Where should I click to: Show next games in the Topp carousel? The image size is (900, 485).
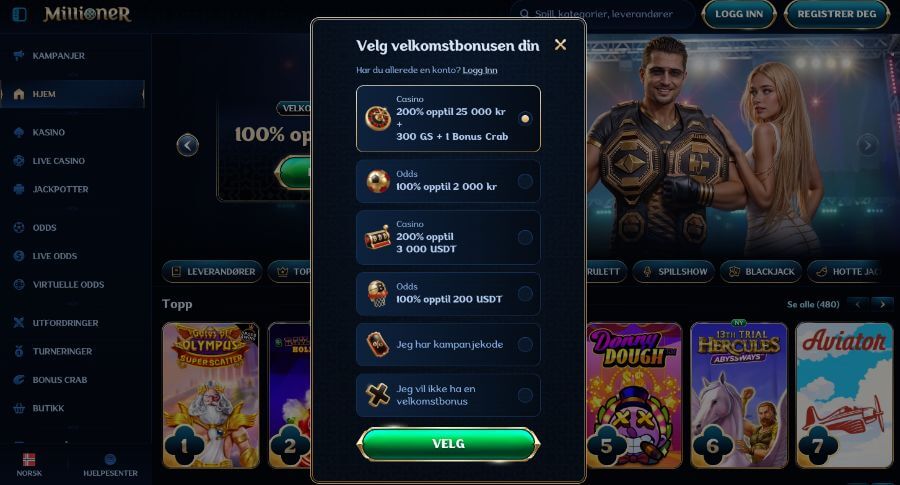point(882,304)
